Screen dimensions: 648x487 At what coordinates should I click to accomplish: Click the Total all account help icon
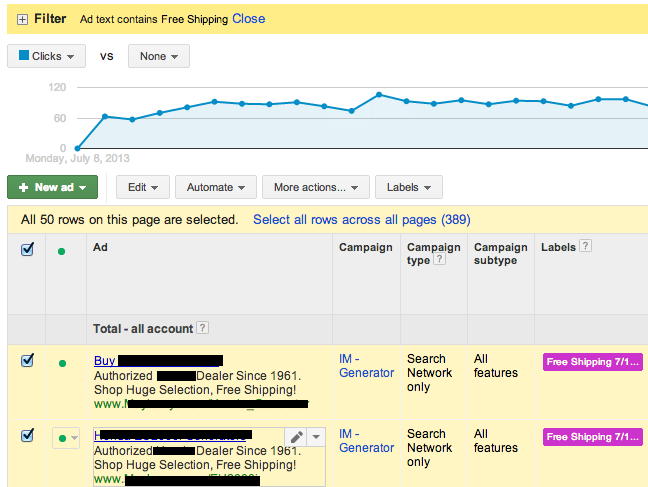pyautogui.click(x=203, y=328)
